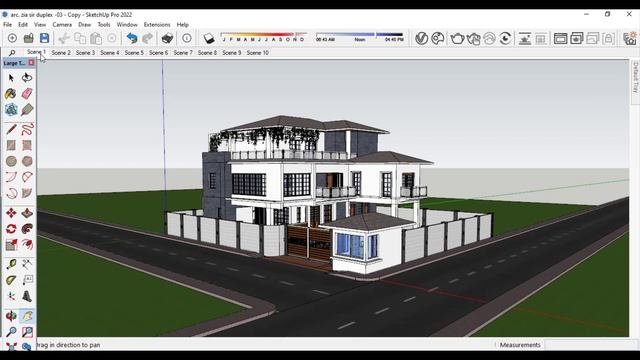Open Model Info icon

pos(187,38)
